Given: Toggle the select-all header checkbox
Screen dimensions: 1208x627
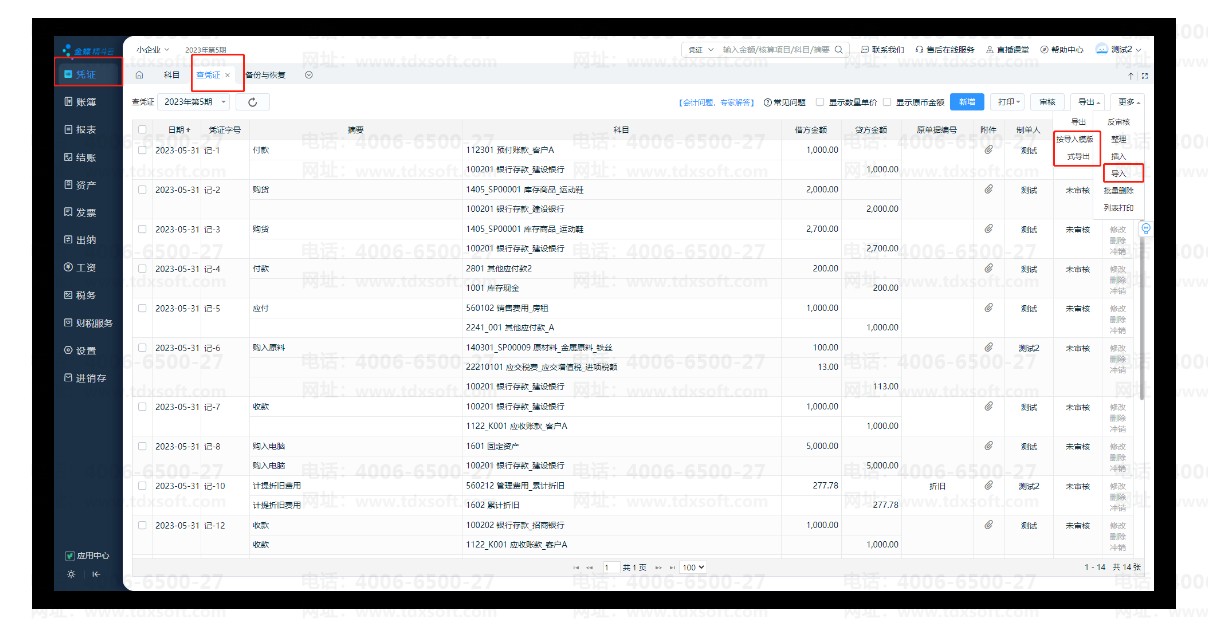Looking at the screenshot, I should coord(142,130).
